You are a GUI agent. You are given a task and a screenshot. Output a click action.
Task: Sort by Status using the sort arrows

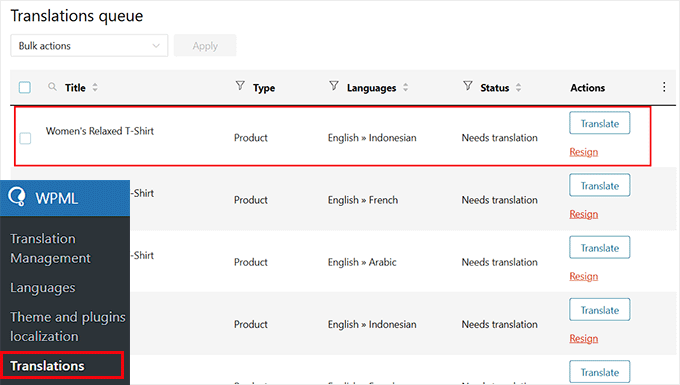[518, 87]
